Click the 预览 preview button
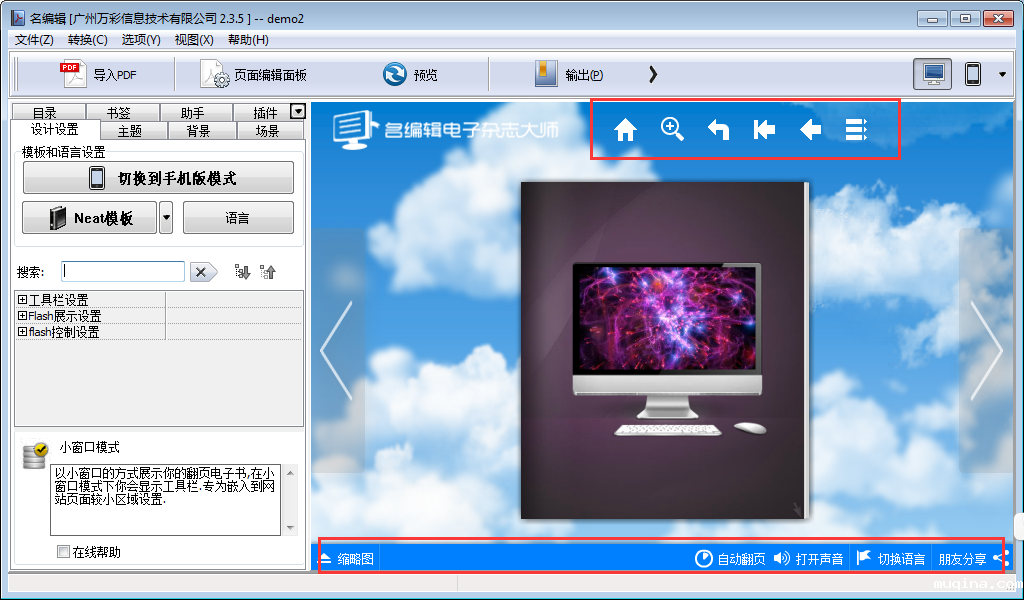1024x600 pixels. coord(410,75)
